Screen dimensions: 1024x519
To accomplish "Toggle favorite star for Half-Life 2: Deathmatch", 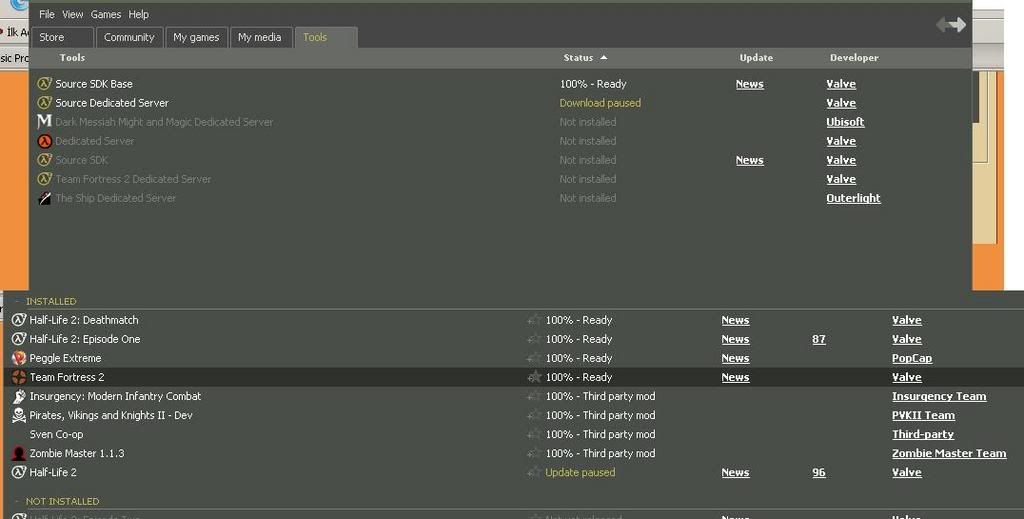I will [534, 320].
